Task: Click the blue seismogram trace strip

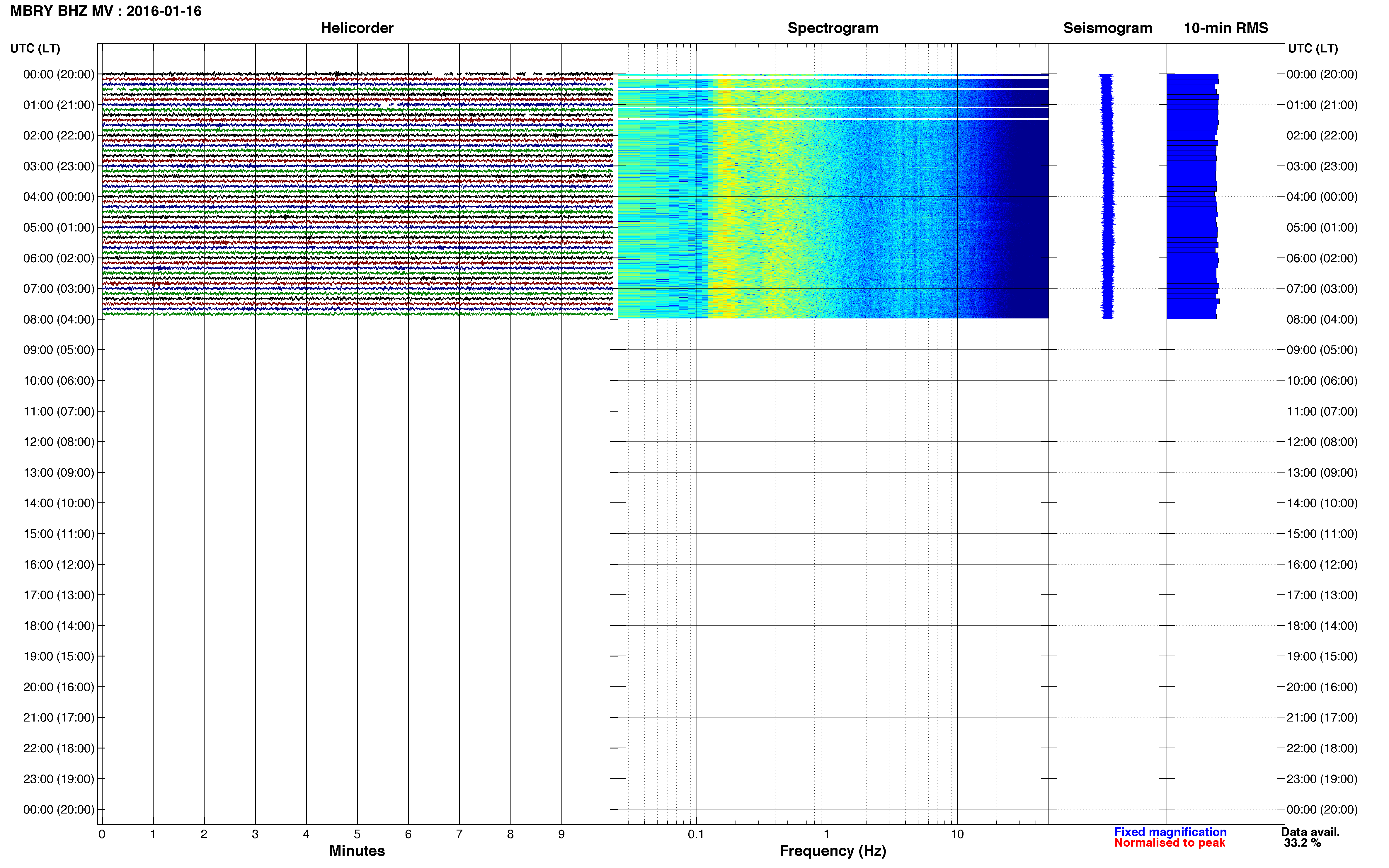Action: click(1107, 196)
